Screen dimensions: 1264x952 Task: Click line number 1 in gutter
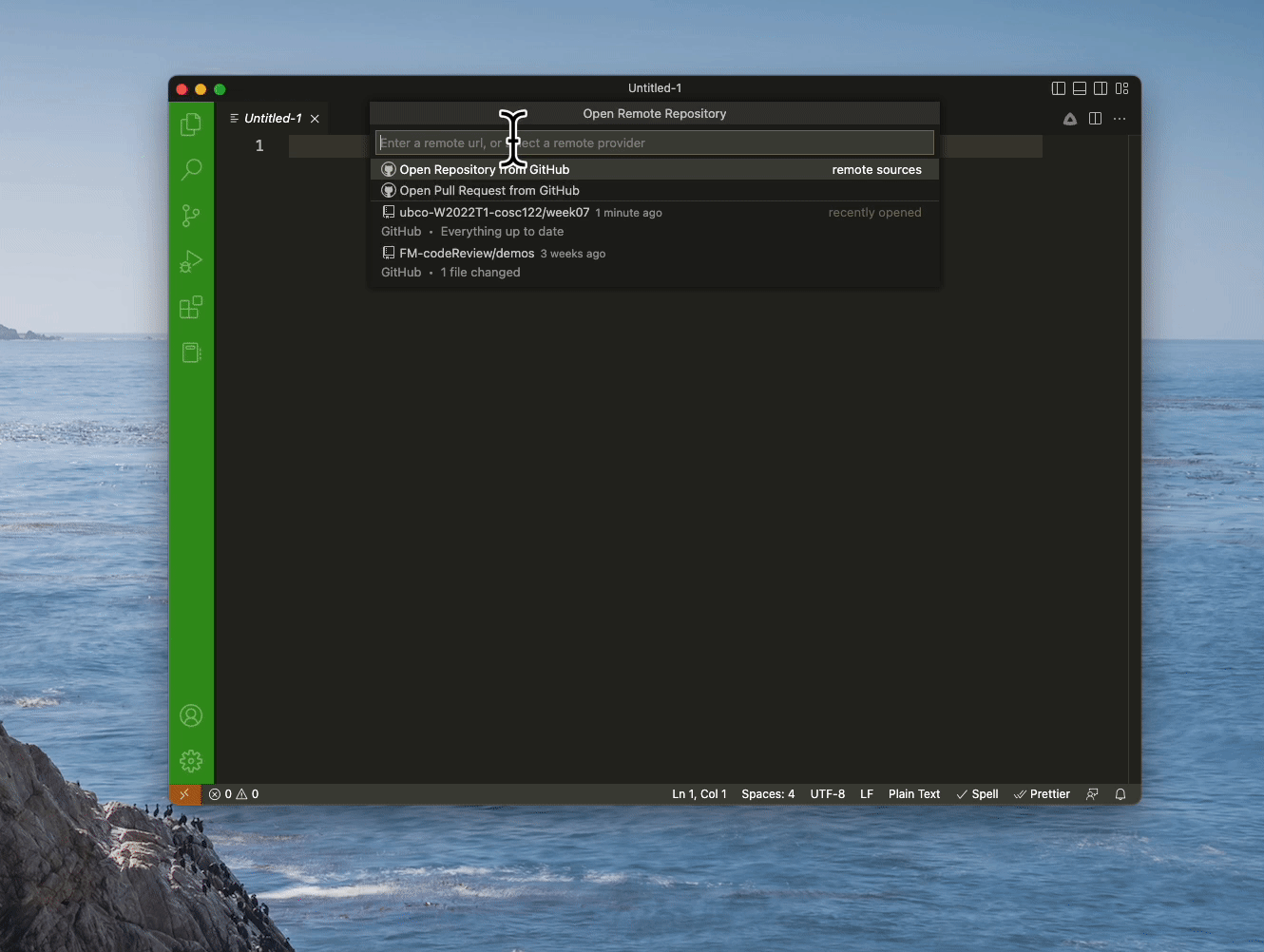pos(259,145)
